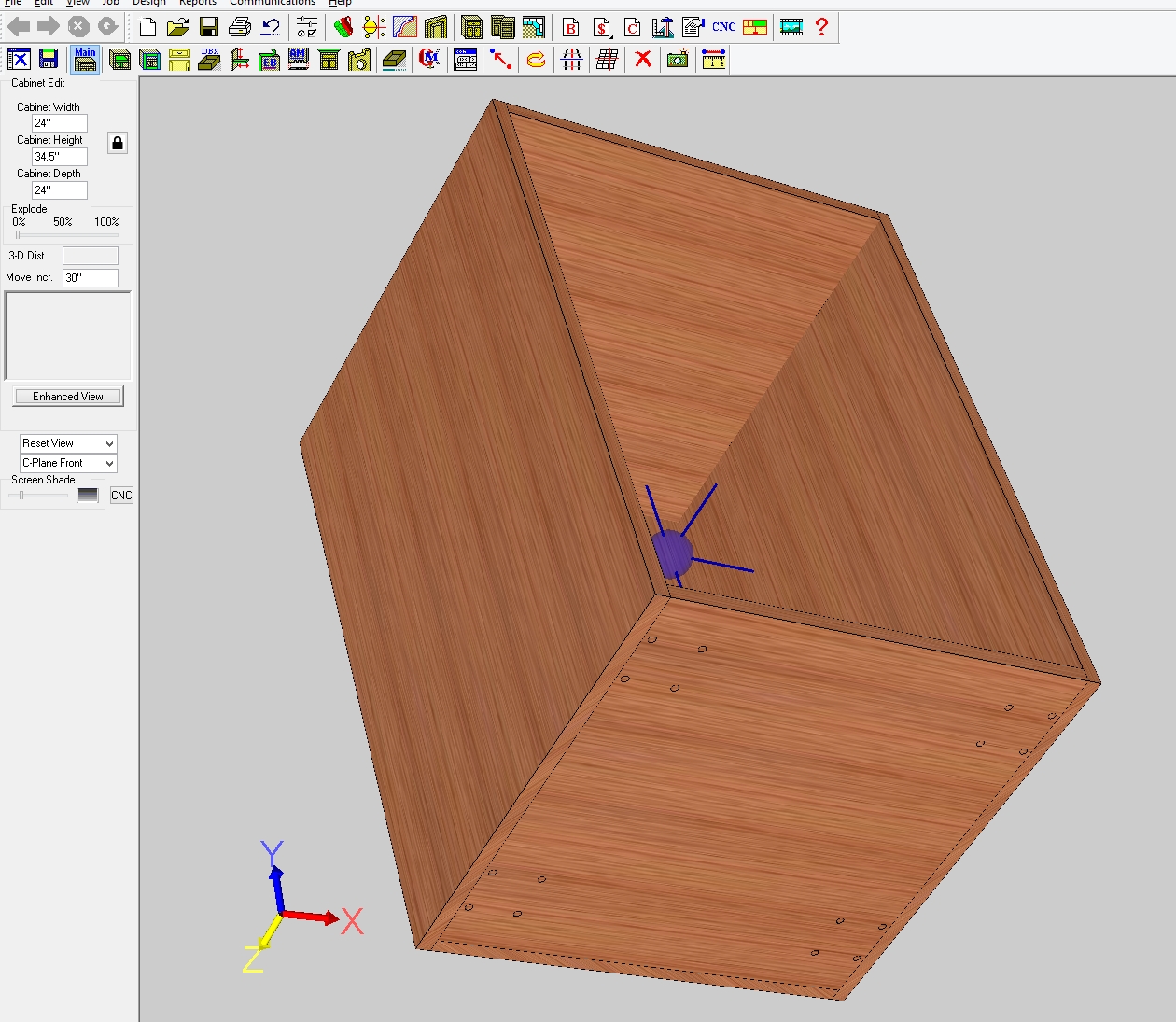The image size is (1176, 1022).
Task: Toggle the cabinet dimension lock
Action: click(118, 143)
